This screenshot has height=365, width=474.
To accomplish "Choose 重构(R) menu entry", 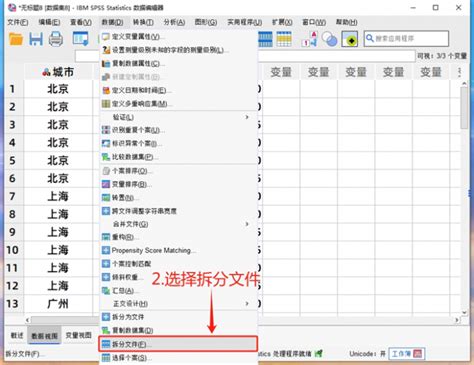I will [x=179, y=237].
